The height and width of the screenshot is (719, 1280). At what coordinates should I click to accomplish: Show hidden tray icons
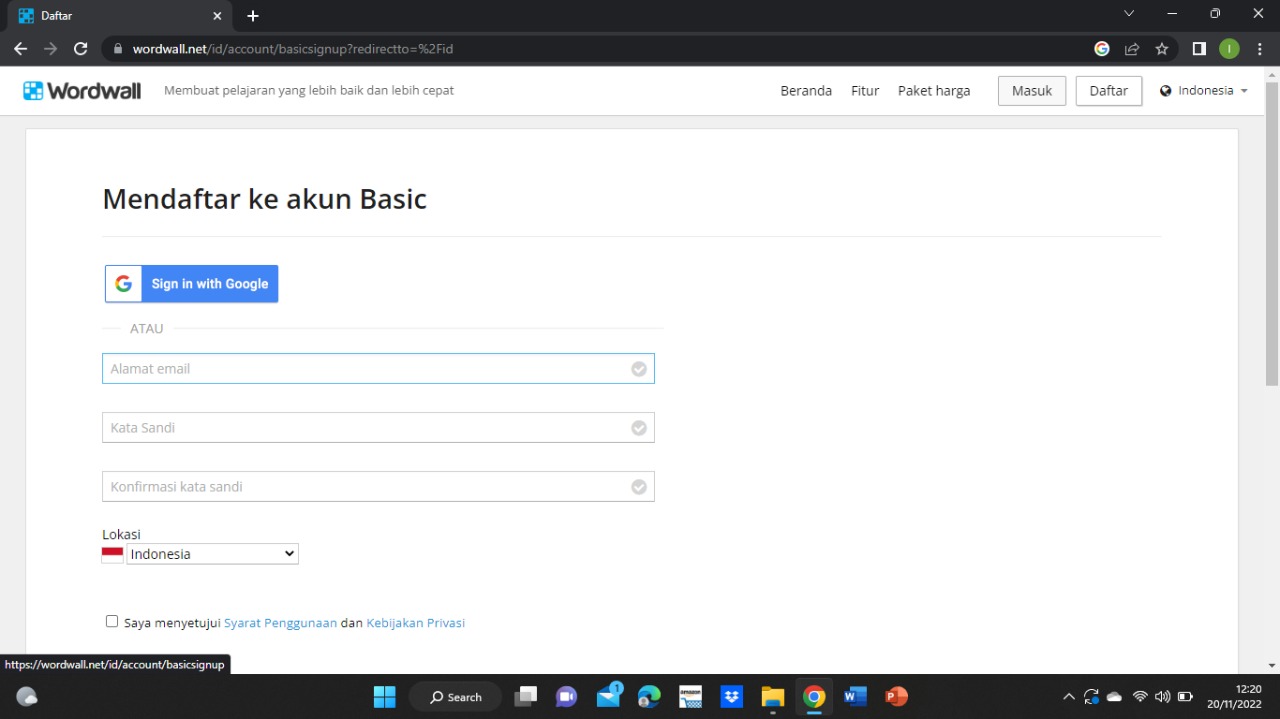coord(1068,697)
